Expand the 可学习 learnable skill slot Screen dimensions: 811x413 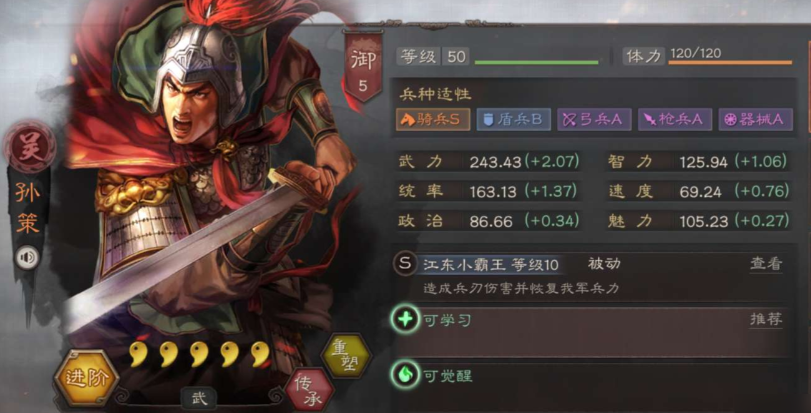[592, 331]
